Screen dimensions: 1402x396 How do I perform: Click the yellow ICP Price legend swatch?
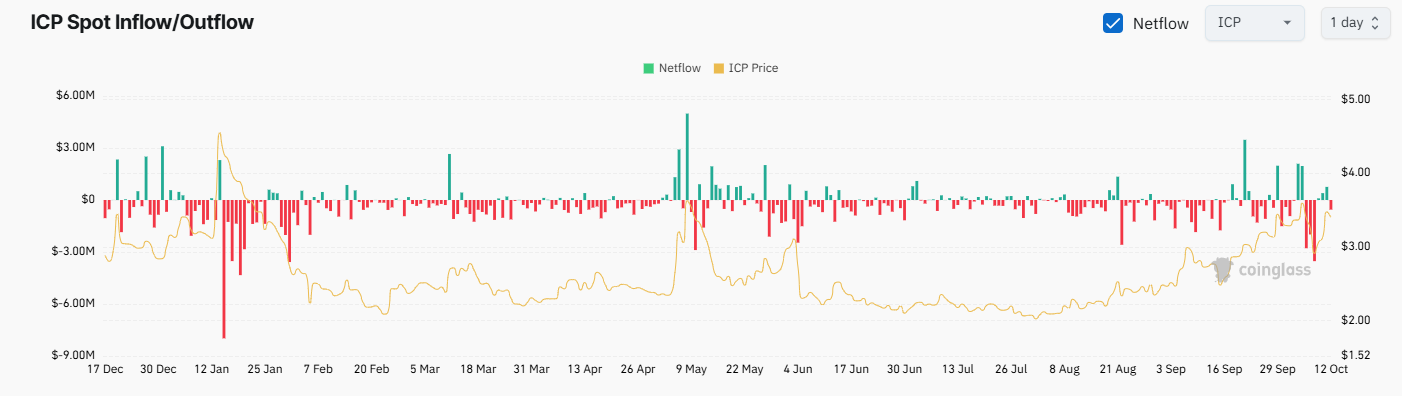pyautogui.click(x=718, y=68)
